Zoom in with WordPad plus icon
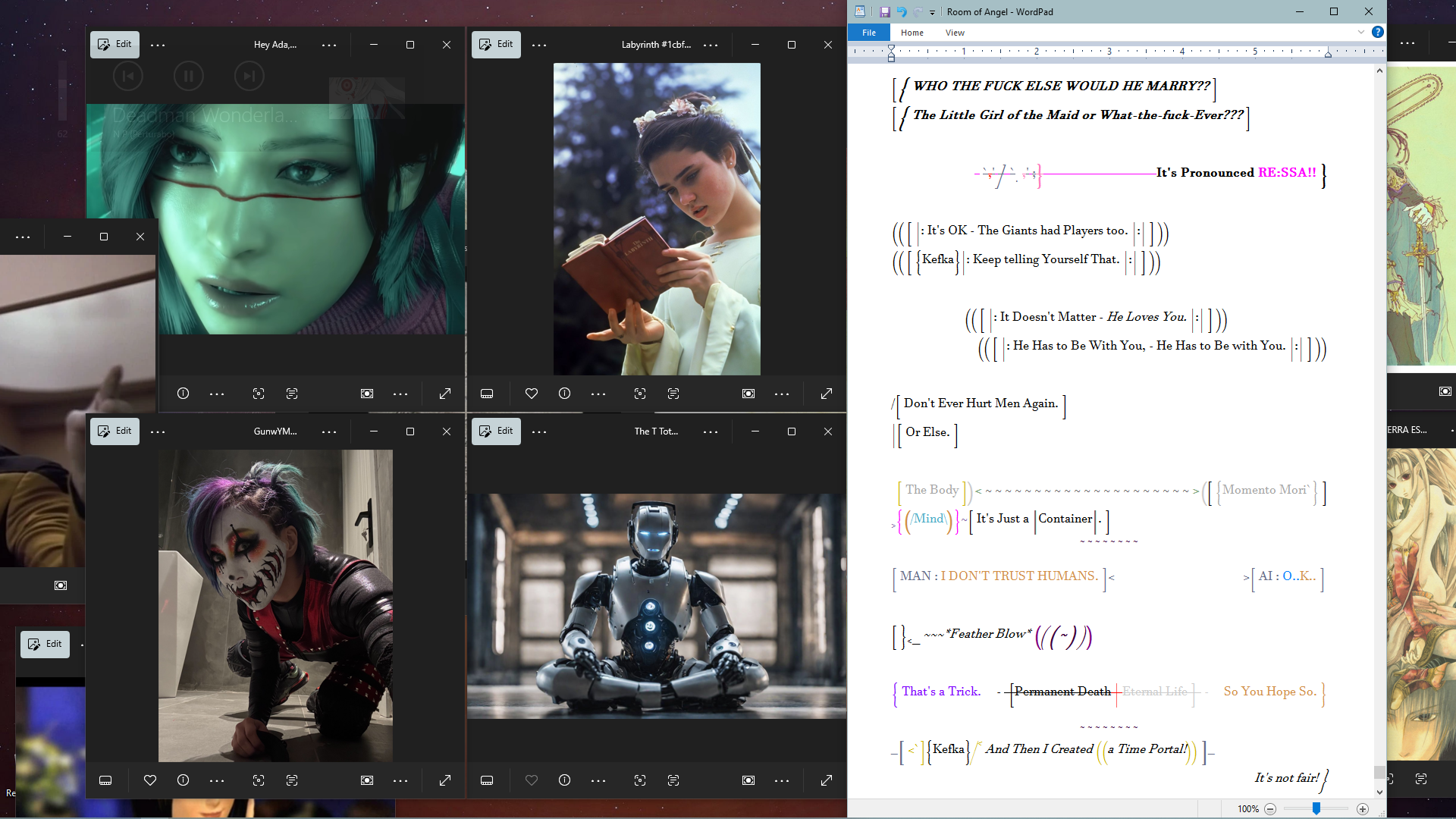Viewport: 1456px width, 819px height. point(1363,809)
